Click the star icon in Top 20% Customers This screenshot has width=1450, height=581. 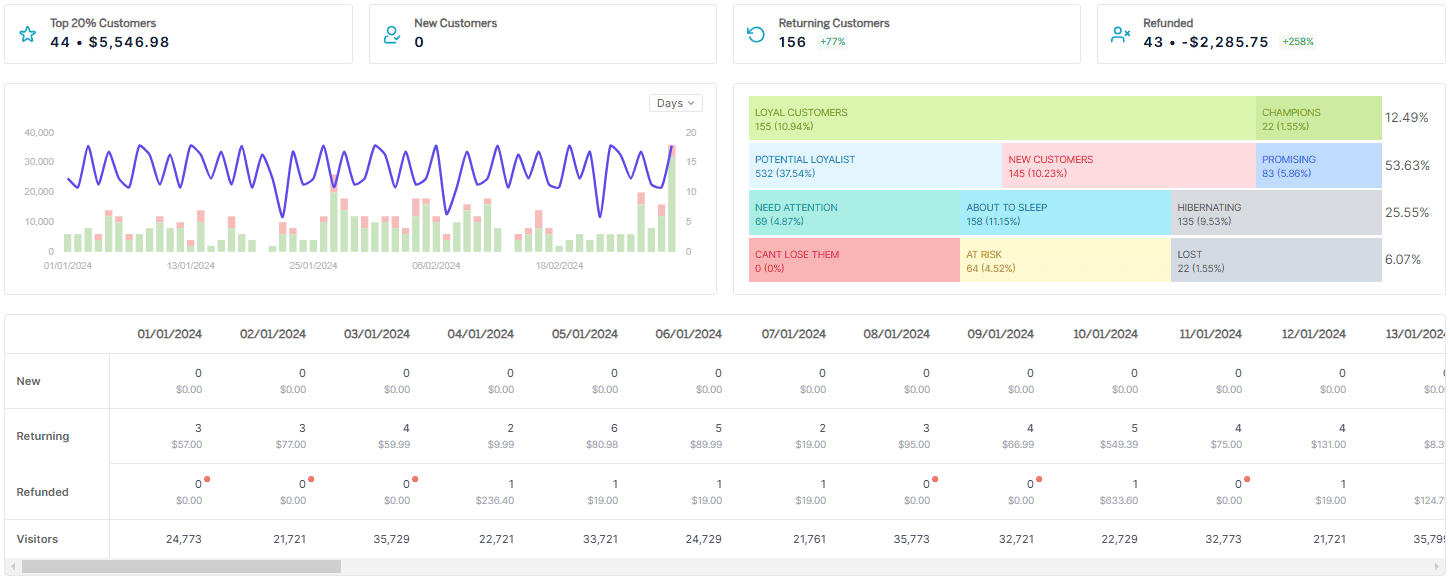coord(28,34)
